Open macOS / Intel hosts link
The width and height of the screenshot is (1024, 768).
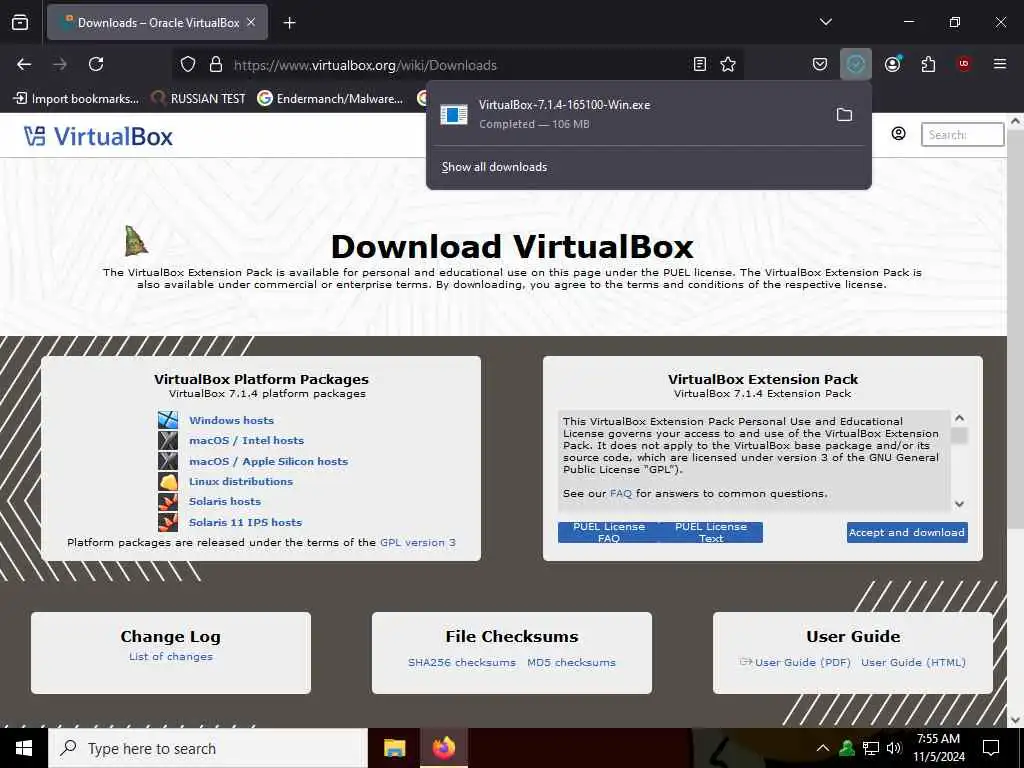(x=246, y=441)
